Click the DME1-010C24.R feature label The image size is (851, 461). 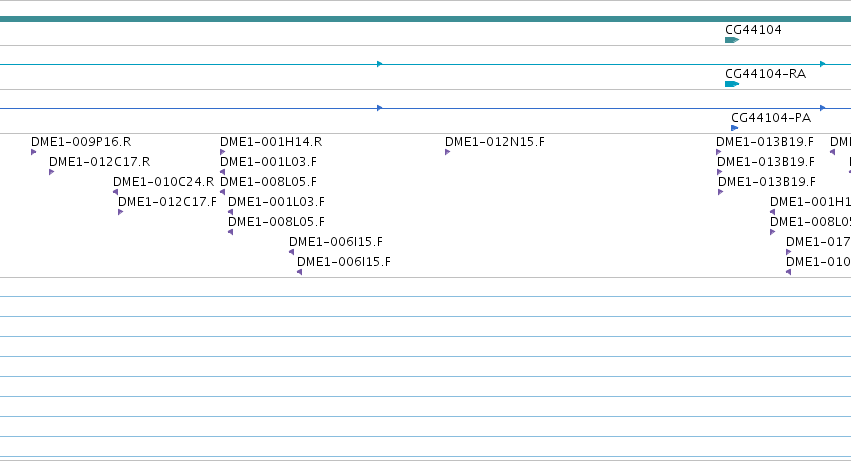(x=163, y=182)
